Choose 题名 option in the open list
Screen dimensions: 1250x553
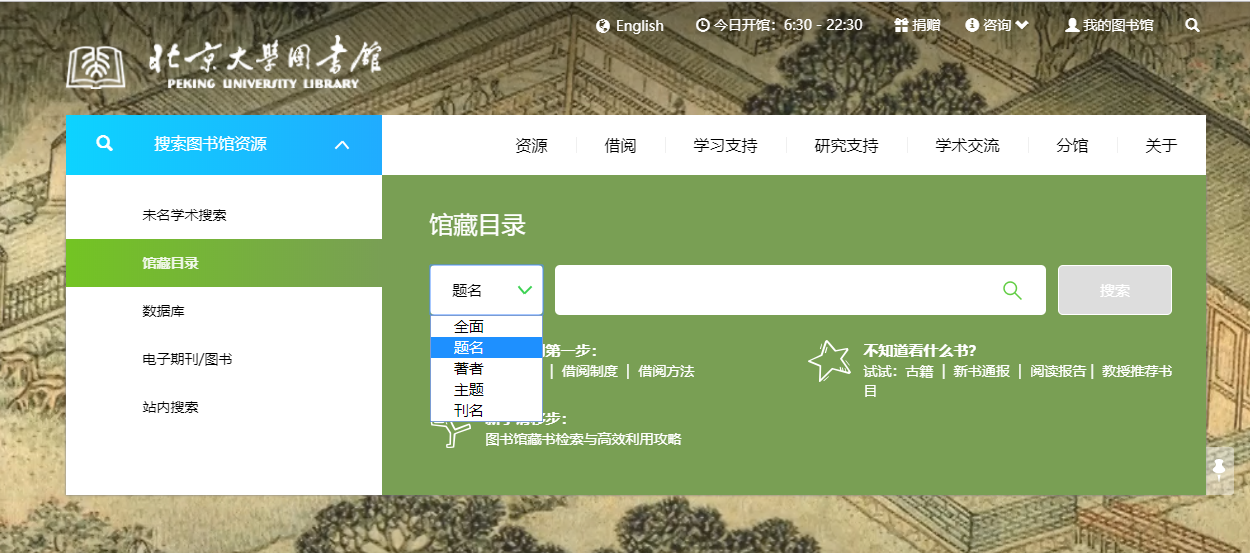pos(486,347)
